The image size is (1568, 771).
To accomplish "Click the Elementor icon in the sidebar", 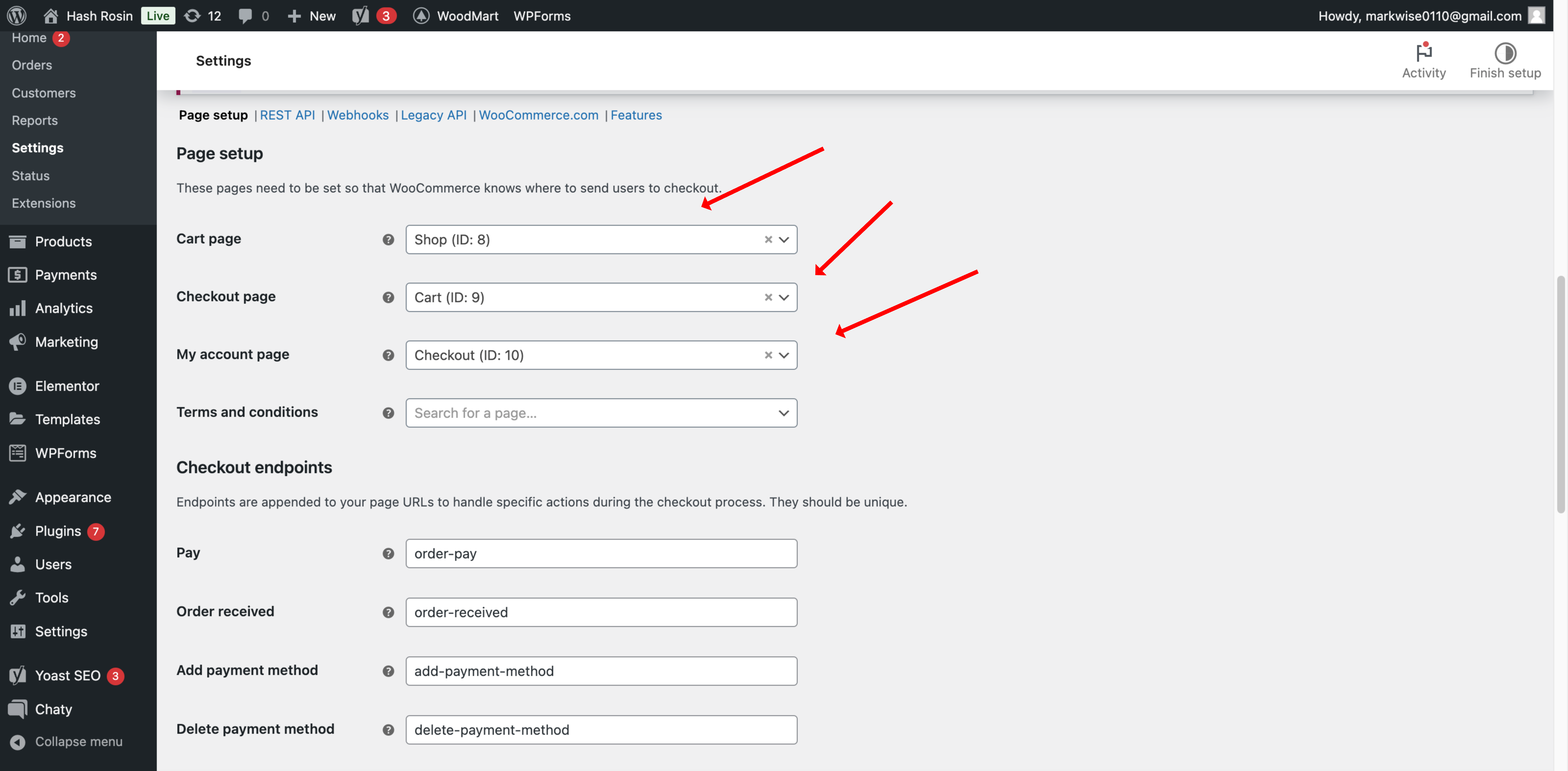I will tap(18, 386).
